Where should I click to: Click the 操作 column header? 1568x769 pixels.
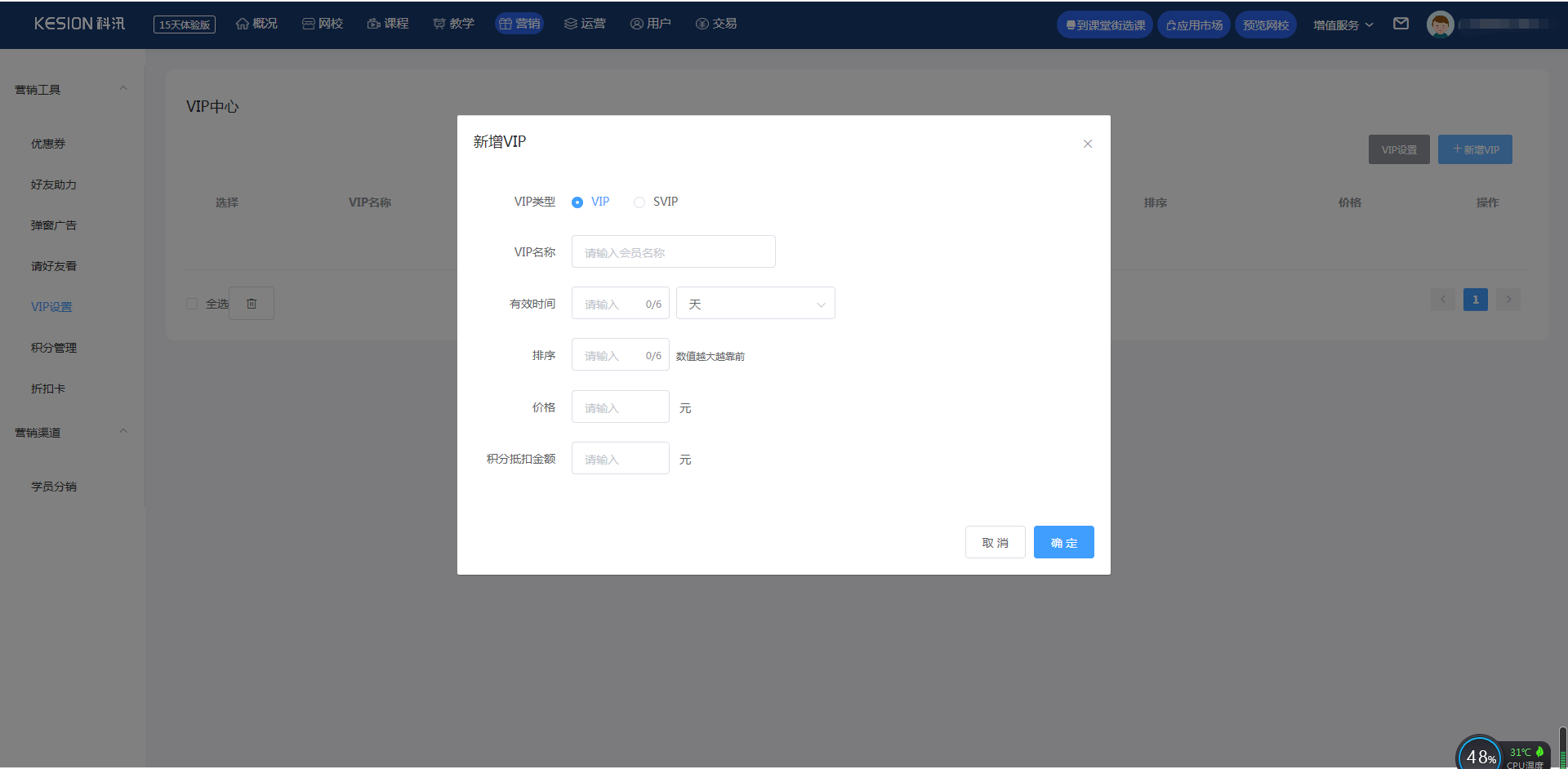[1487, 202]
